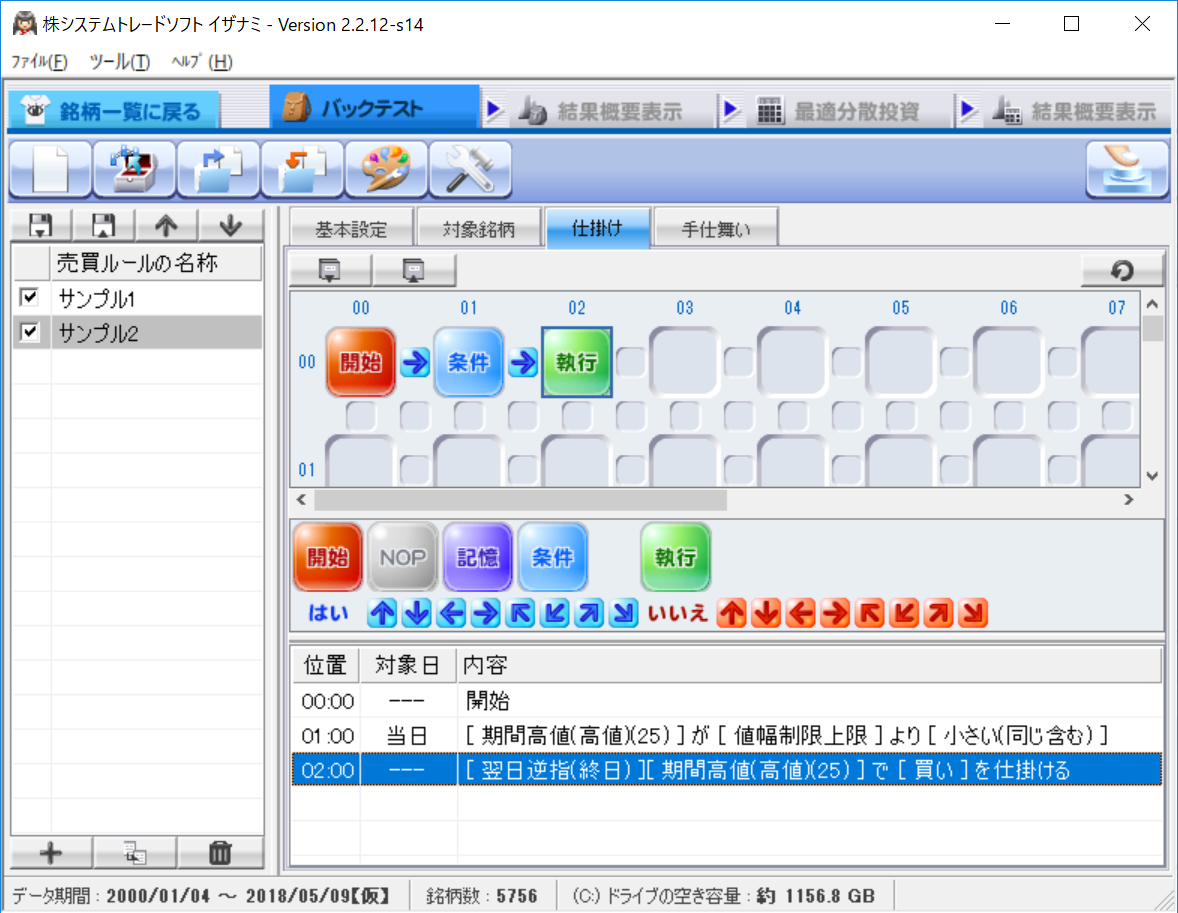Click the add rule plus button
This screenshot has width=1178, height=913.
(x=51, y=853)
